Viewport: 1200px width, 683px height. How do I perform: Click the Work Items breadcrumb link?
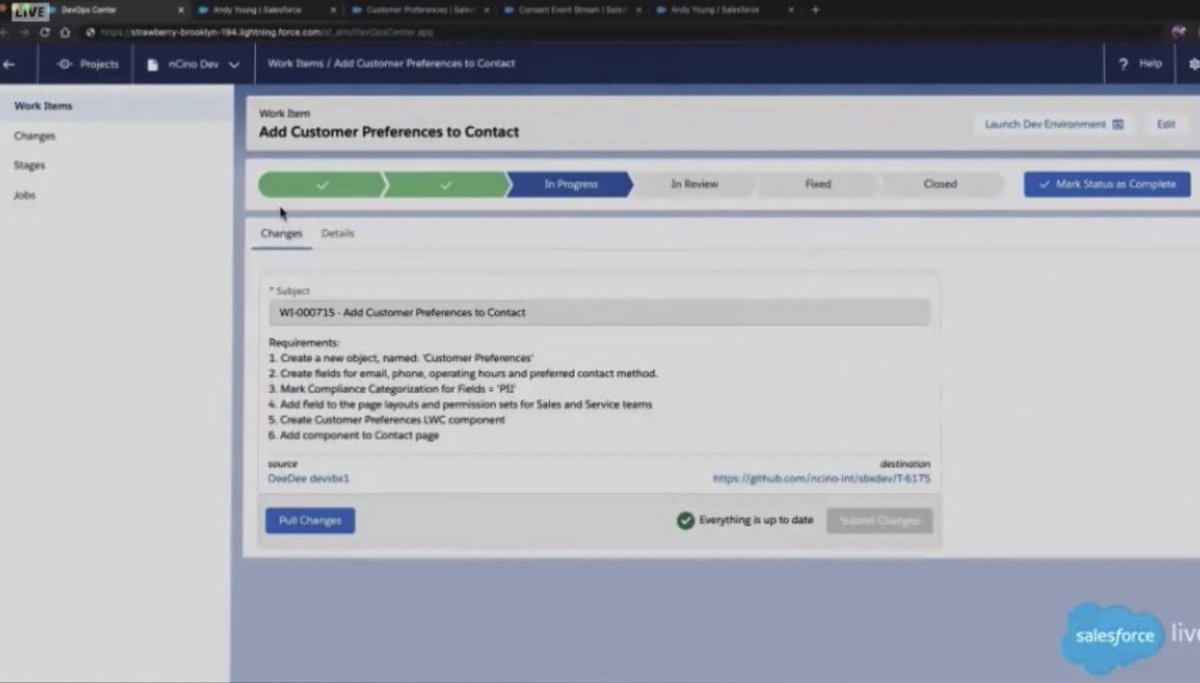(x=295, y=63)
